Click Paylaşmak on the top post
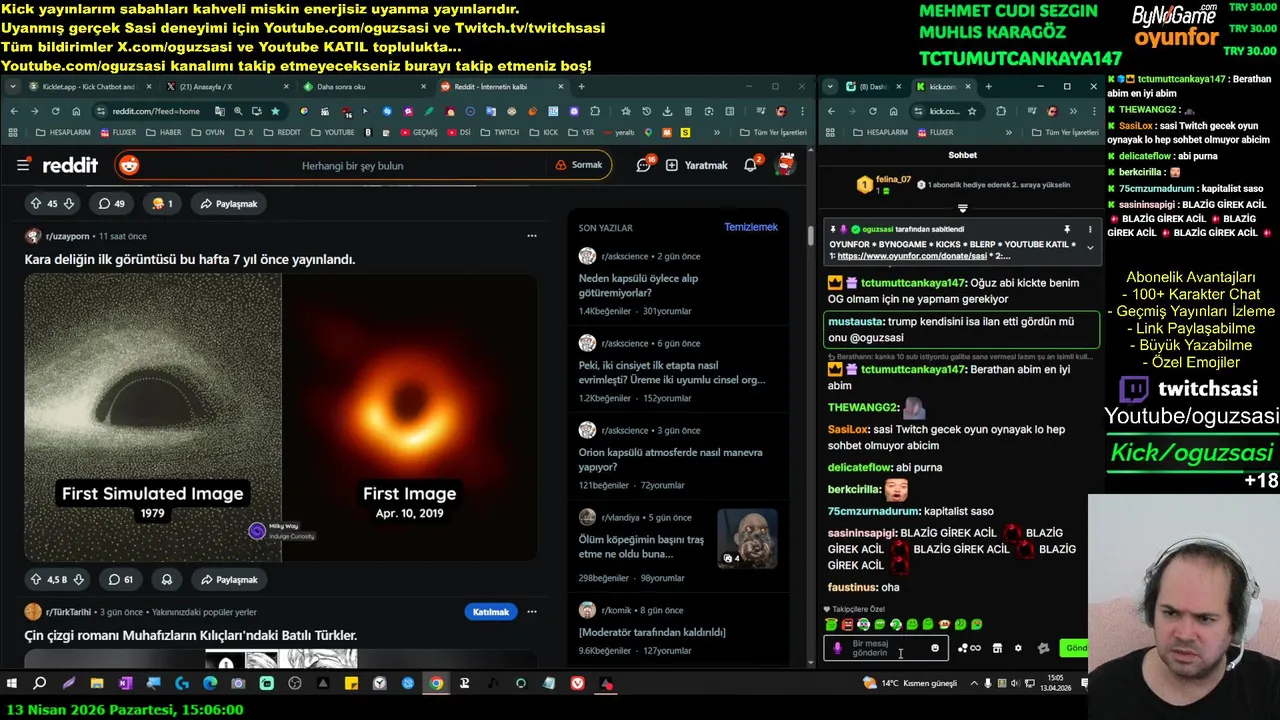 (229, 203)
